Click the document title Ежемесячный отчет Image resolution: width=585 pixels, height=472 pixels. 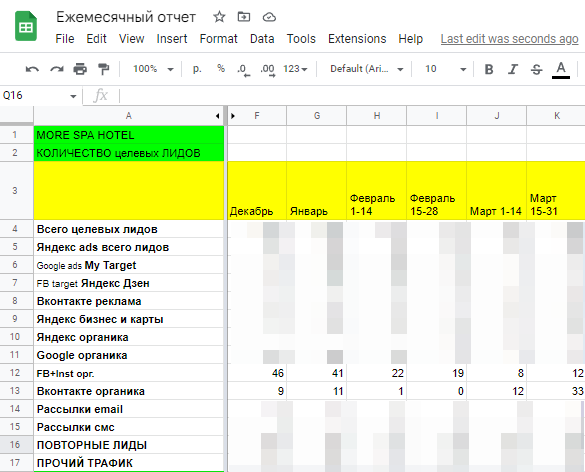coord(126,17)
